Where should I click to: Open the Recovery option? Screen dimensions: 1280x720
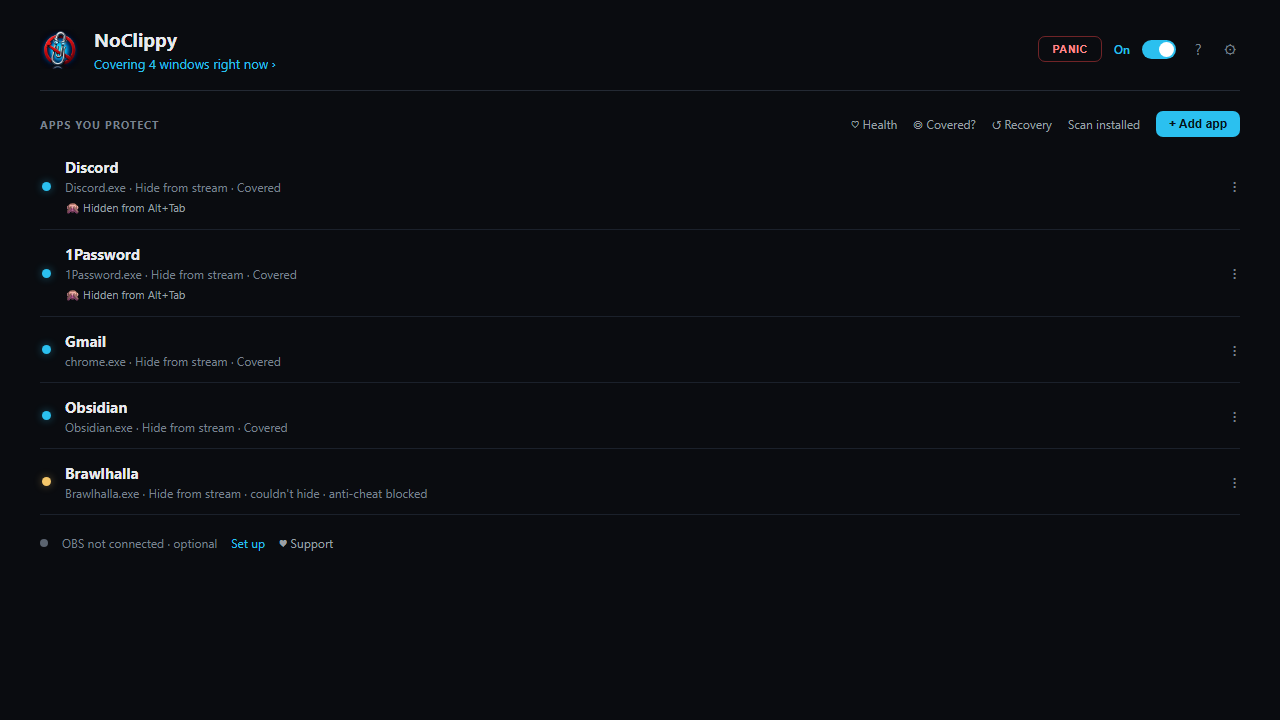(x=1022, y=125)
